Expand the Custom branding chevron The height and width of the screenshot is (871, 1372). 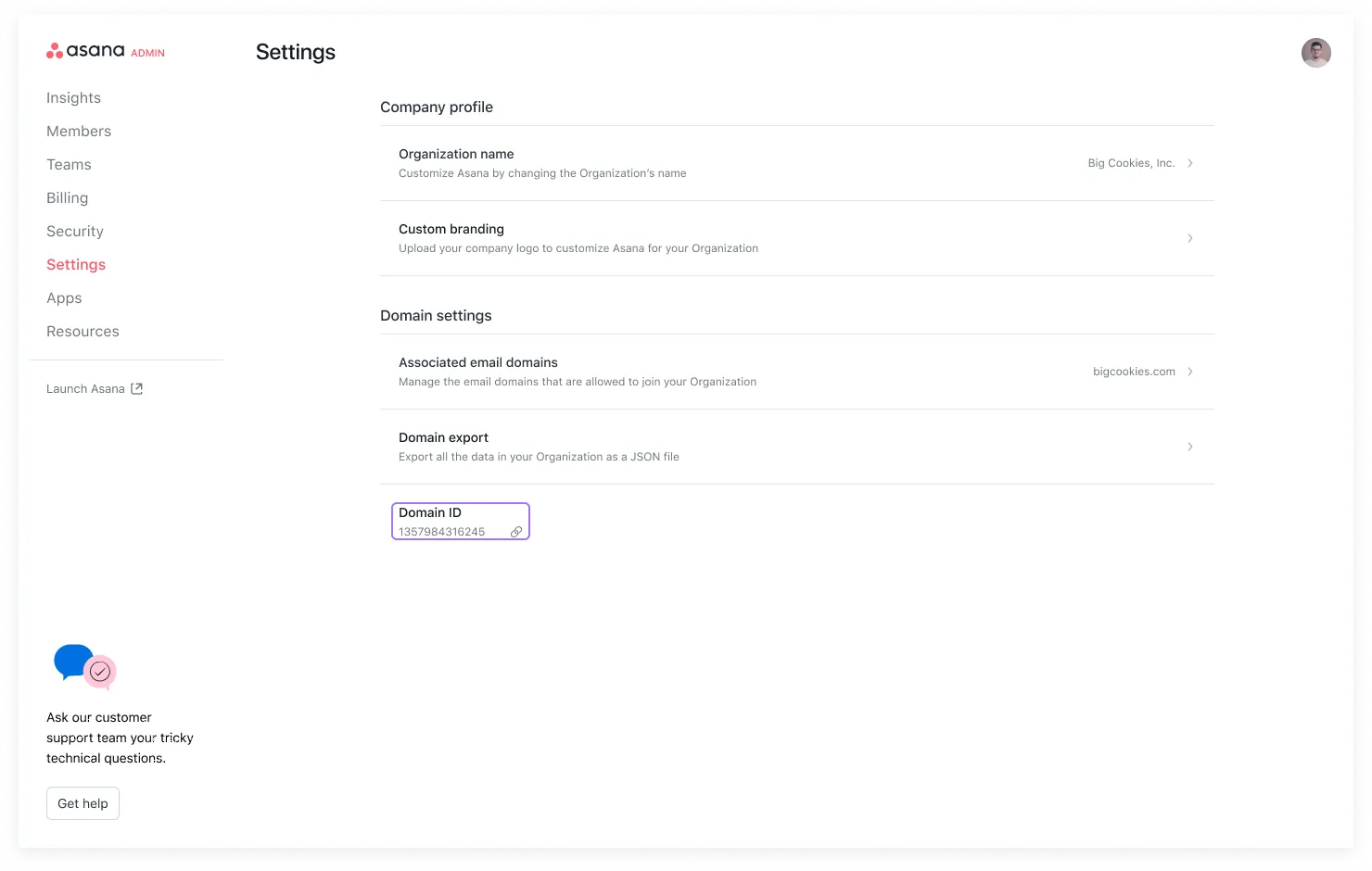pyautogui.click(x=1190, y=238)
